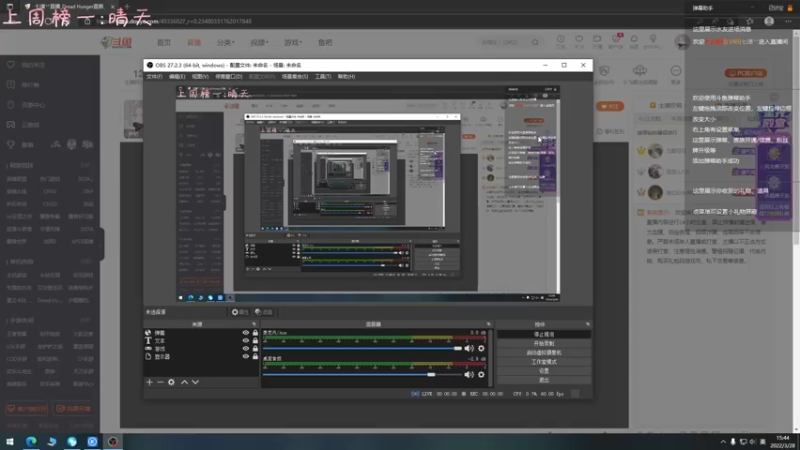The image size is (800, 450).
Task: Open the 场景集合(S) menu in OBS
Action: click(295, 77)
